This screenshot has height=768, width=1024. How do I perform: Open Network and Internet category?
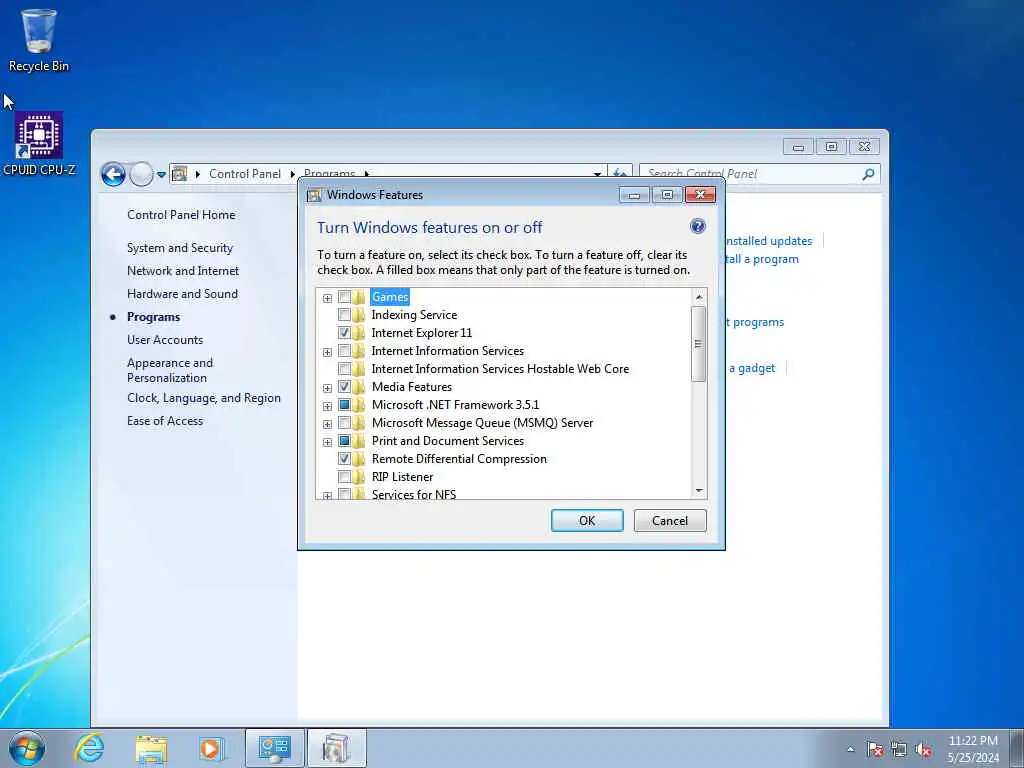(x=183, y=271)
